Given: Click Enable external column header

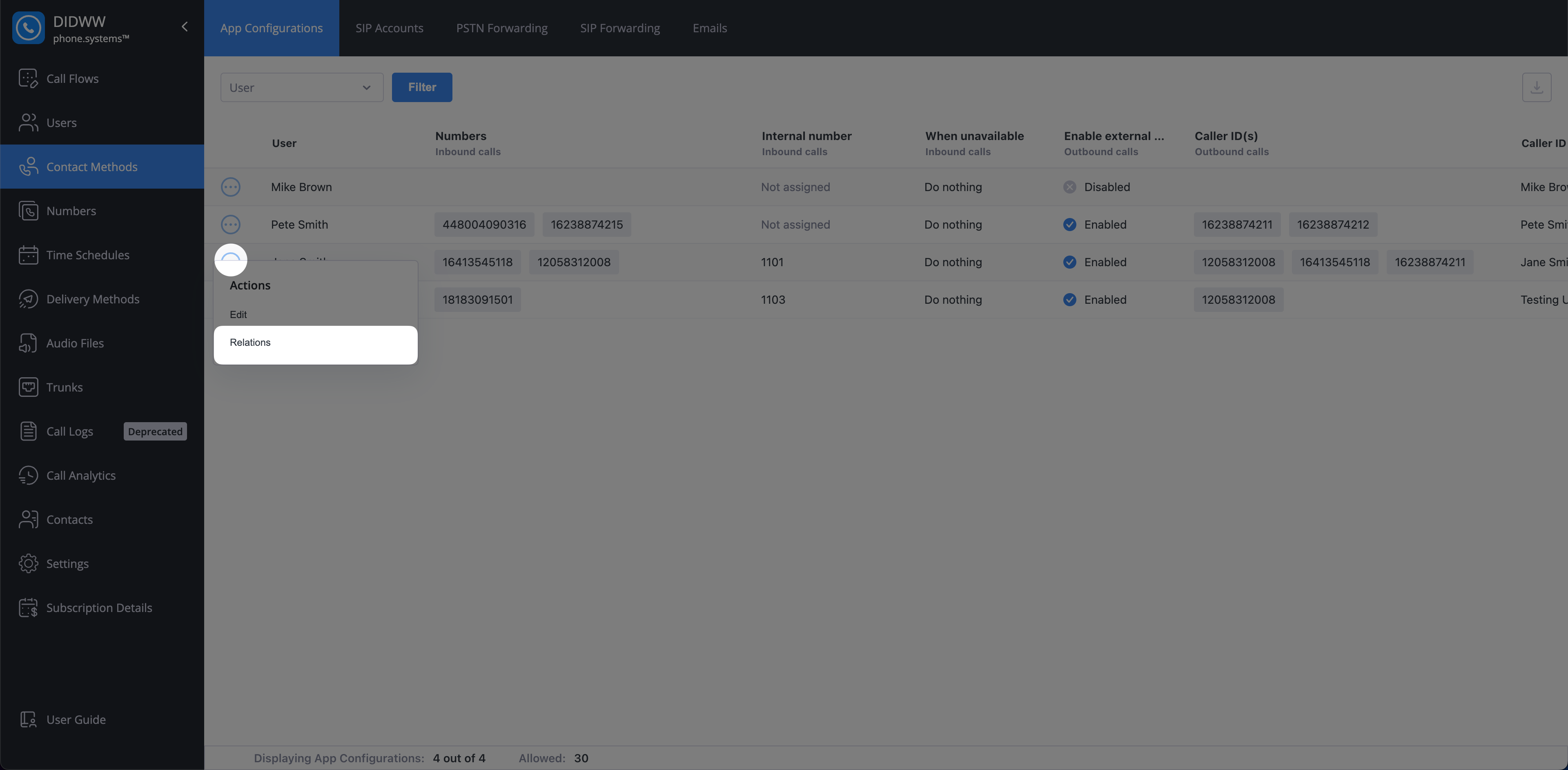Looking at the screenshot, I should pos(1114,136).
